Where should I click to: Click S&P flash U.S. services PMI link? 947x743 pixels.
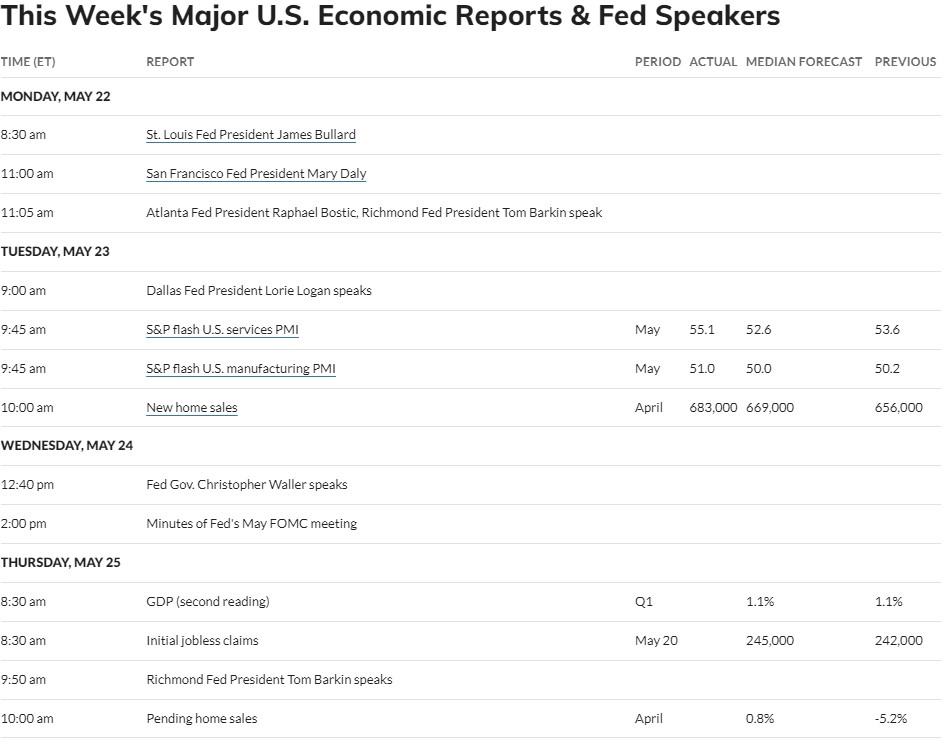(x=222, y=330)
